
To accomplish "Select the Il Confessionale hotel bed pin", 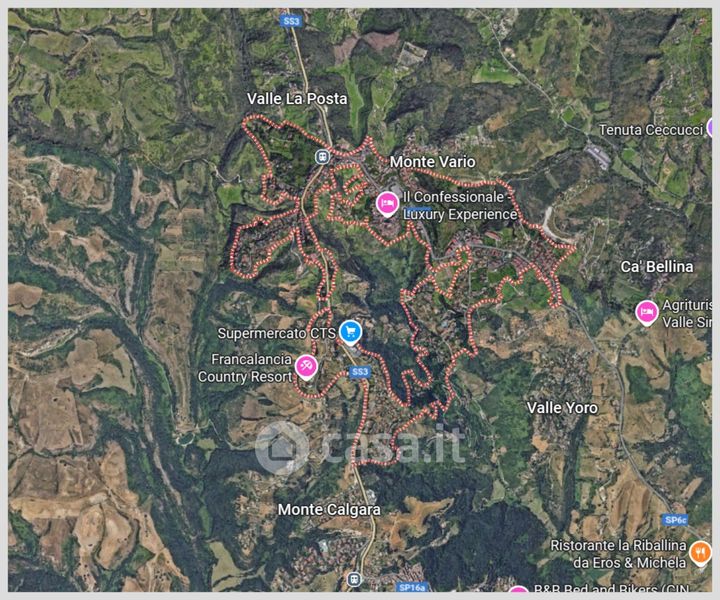I will click(387, 204).
